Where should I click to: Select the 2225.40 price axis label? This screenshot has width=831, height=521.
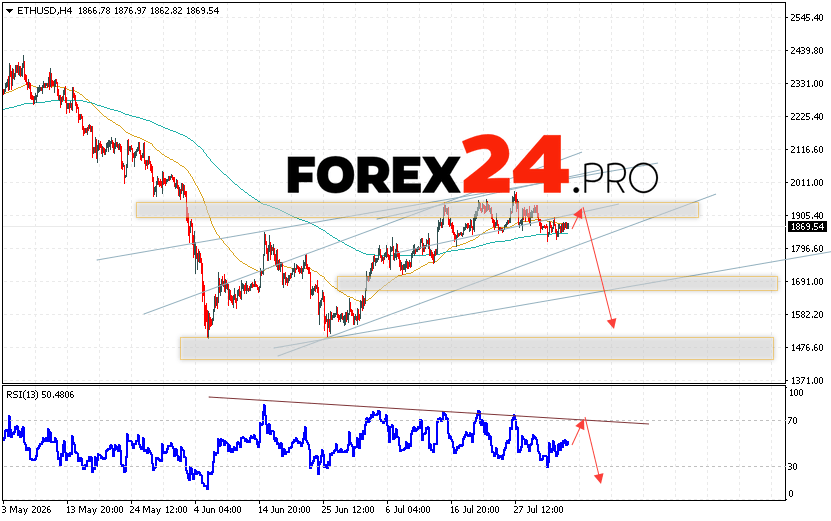click(x=807, y=117)
